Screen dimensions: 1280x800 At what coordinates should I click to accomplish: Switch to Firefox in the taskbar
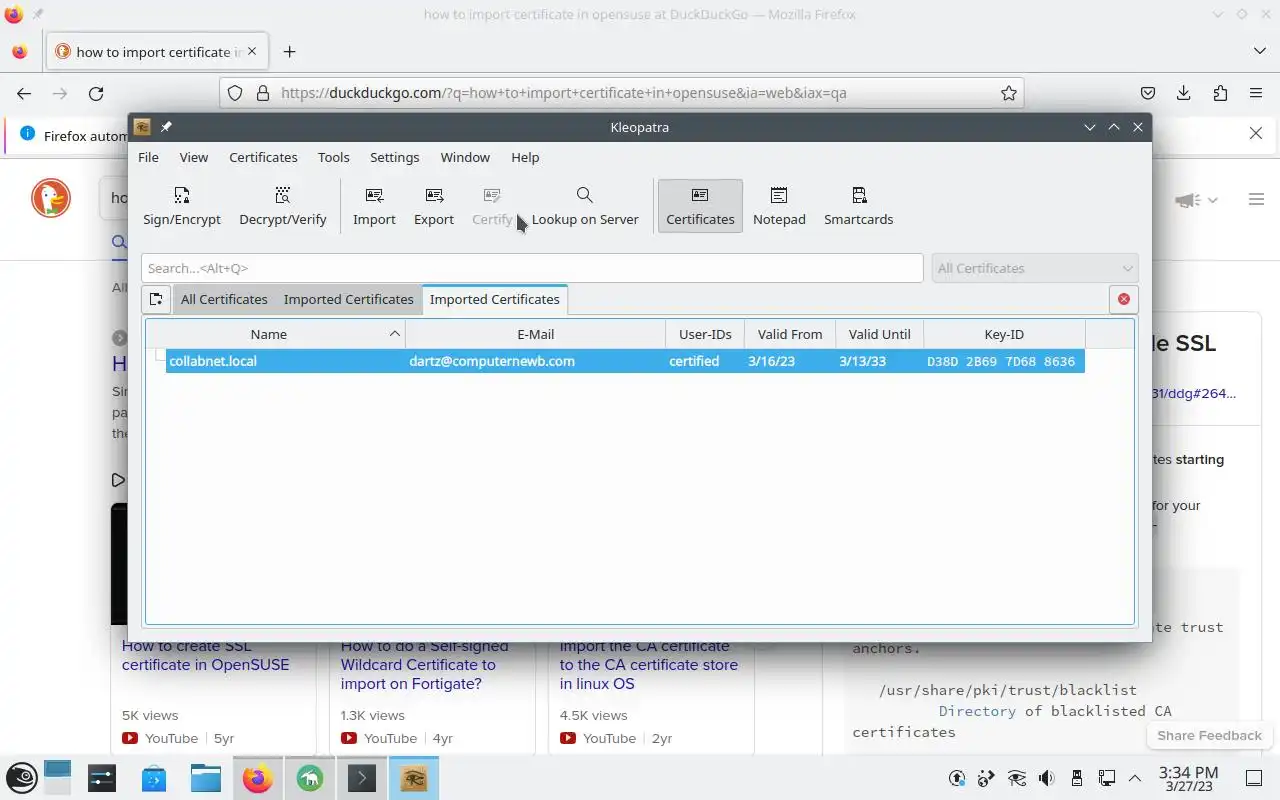click(257, 778)
